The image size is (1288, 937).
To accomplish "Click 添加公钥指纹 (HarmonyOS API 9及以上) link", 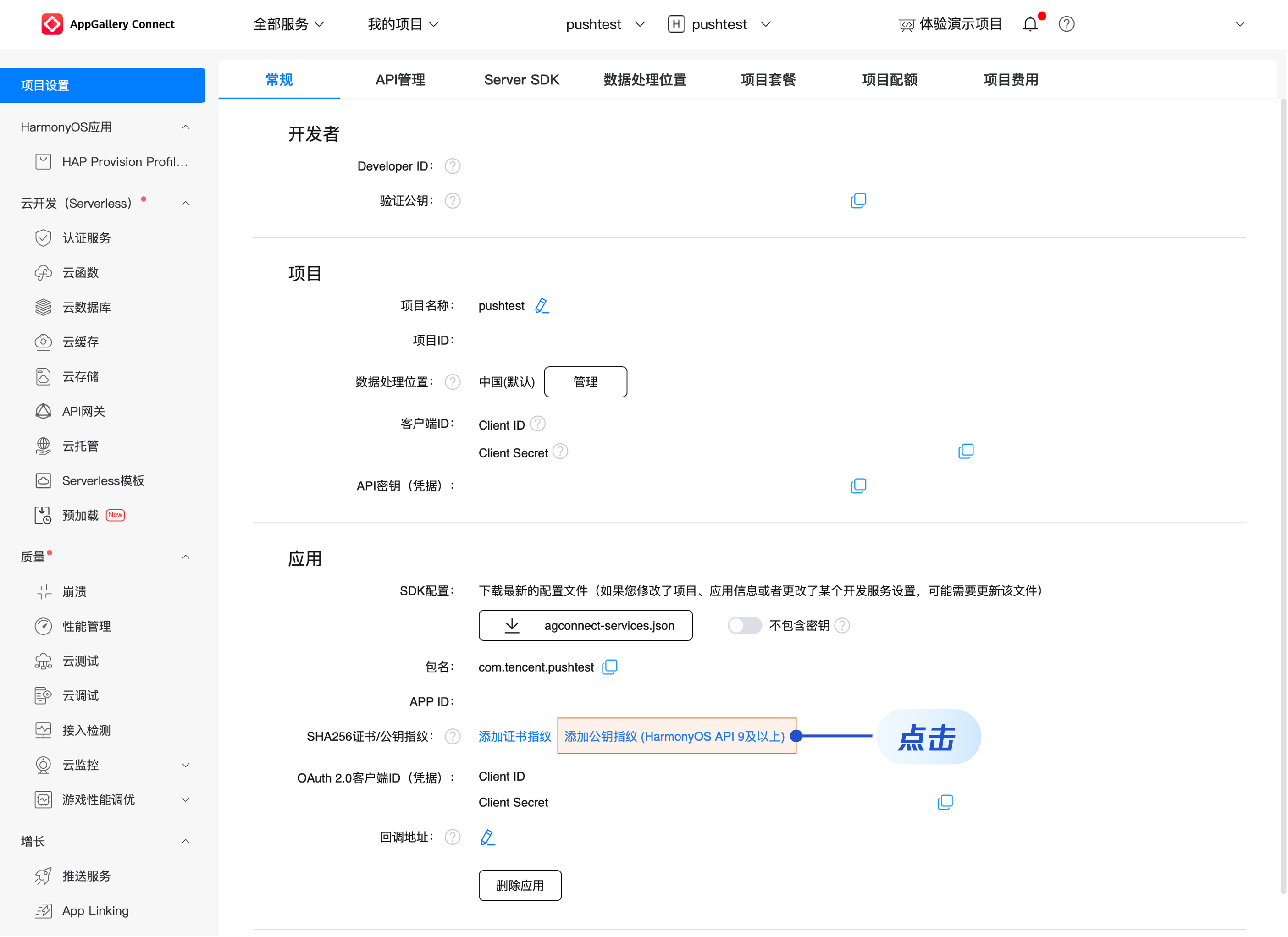I will [675, 737].
